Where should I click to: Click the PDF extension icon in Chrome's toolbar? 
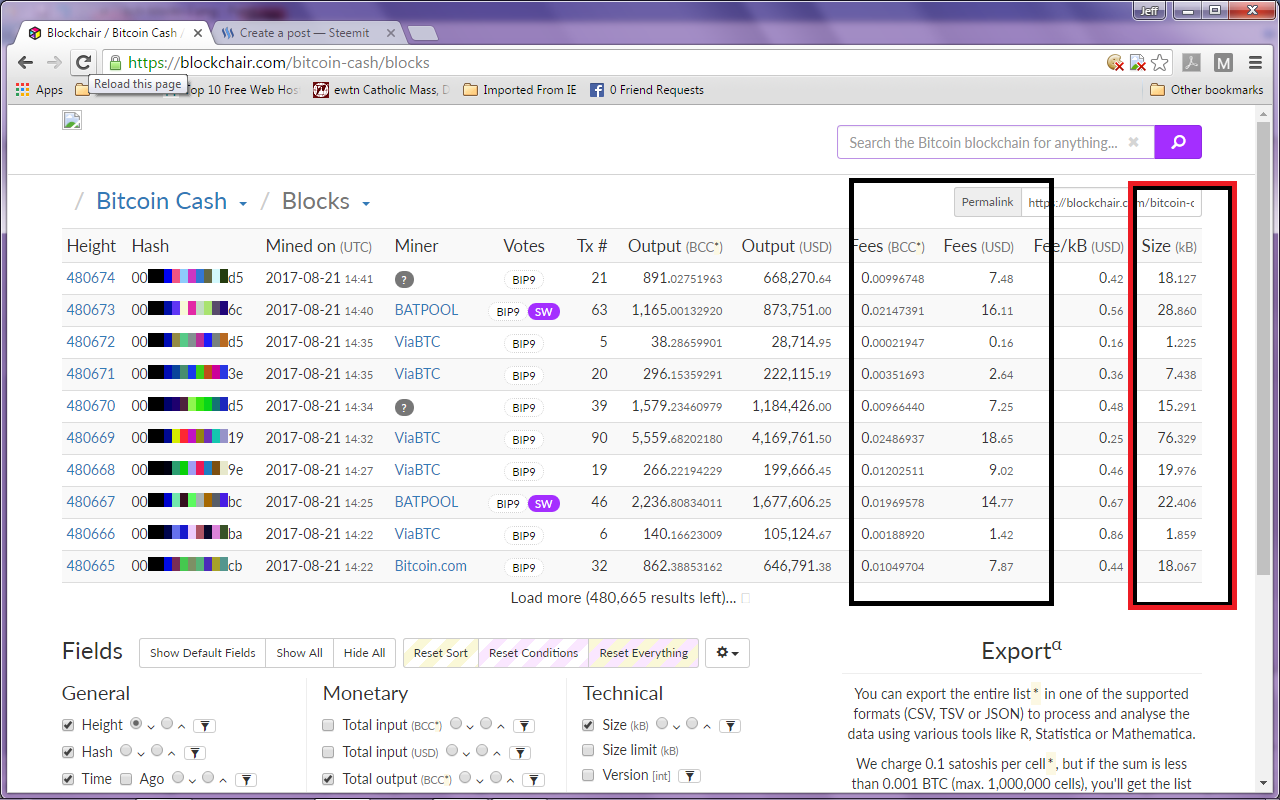pyautogui.click(x=1192, y=63)
